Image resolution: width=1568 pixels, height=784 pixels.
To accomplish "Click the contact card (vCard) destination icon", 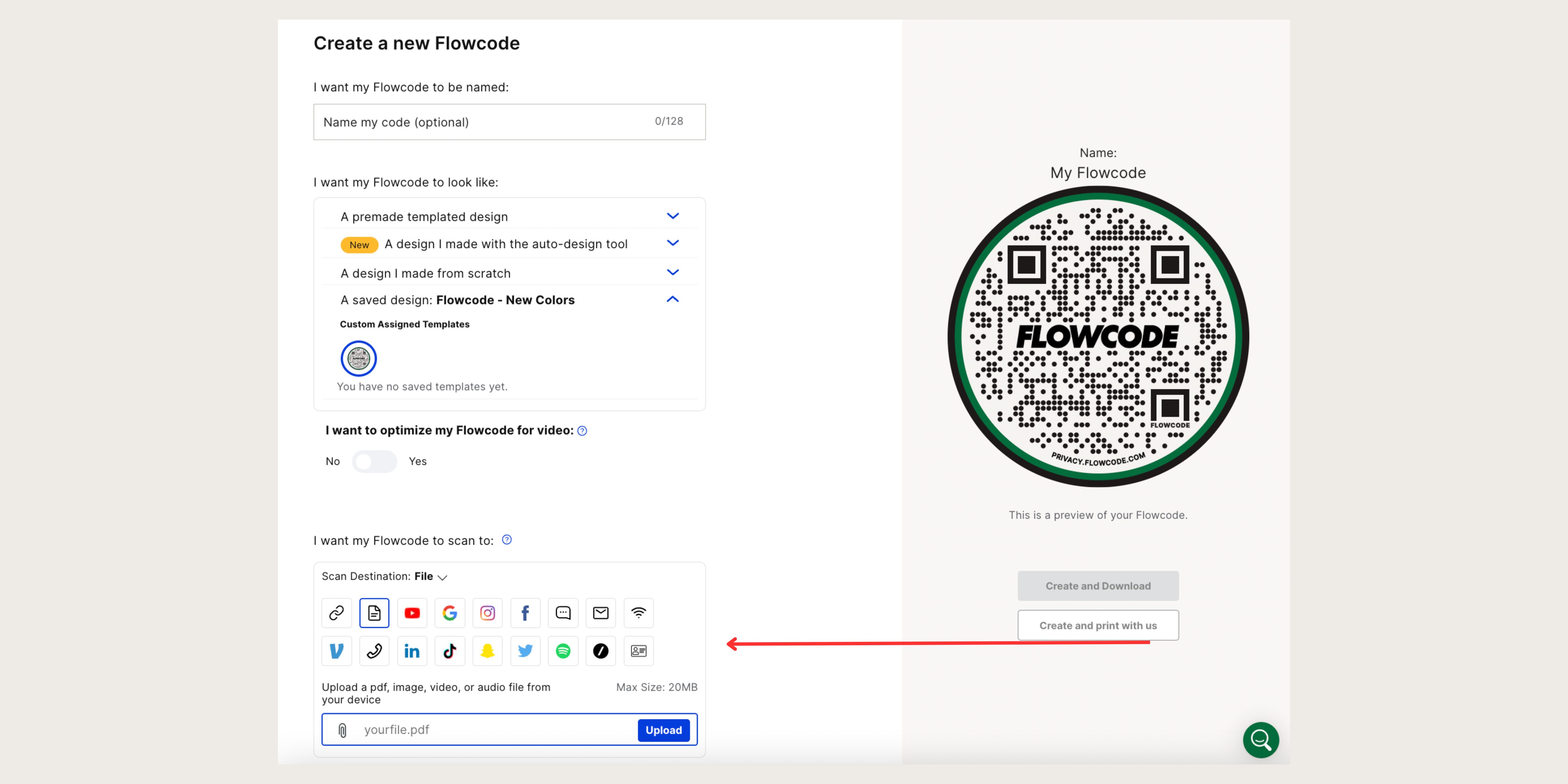I will pyautogui.click(x=639, y=651).
